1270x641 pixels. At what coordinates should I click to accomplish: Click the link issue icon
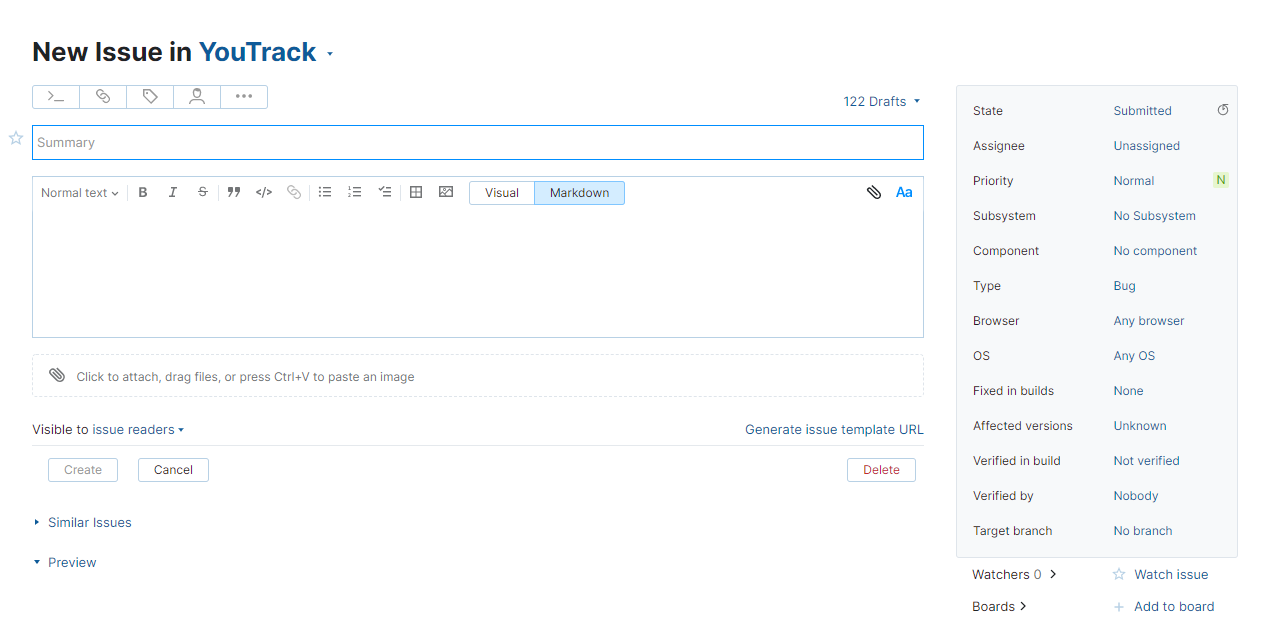click(x=103, y=97)
